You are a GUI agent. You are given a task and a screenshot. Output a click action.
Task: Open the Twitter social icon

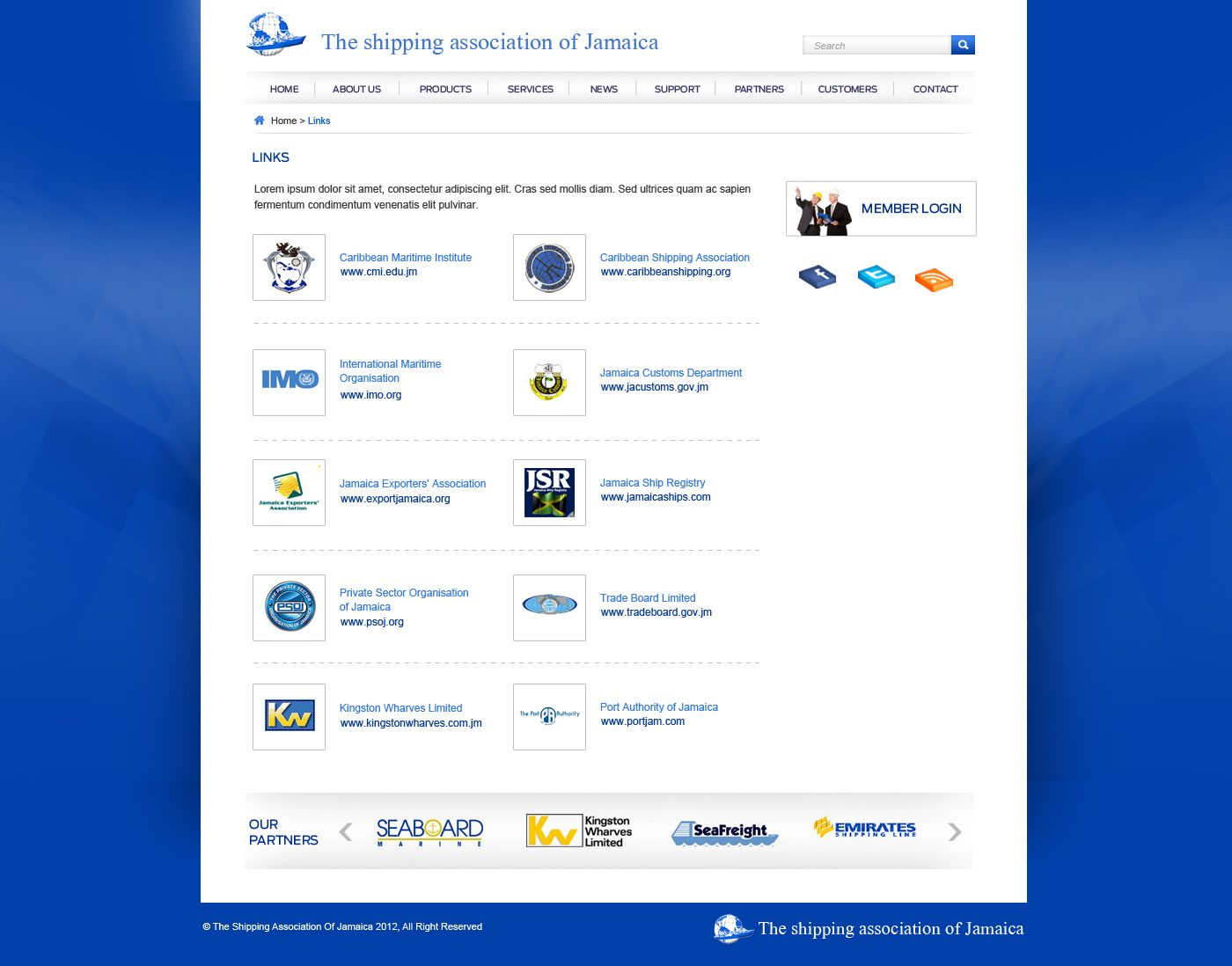coord(876,277)
